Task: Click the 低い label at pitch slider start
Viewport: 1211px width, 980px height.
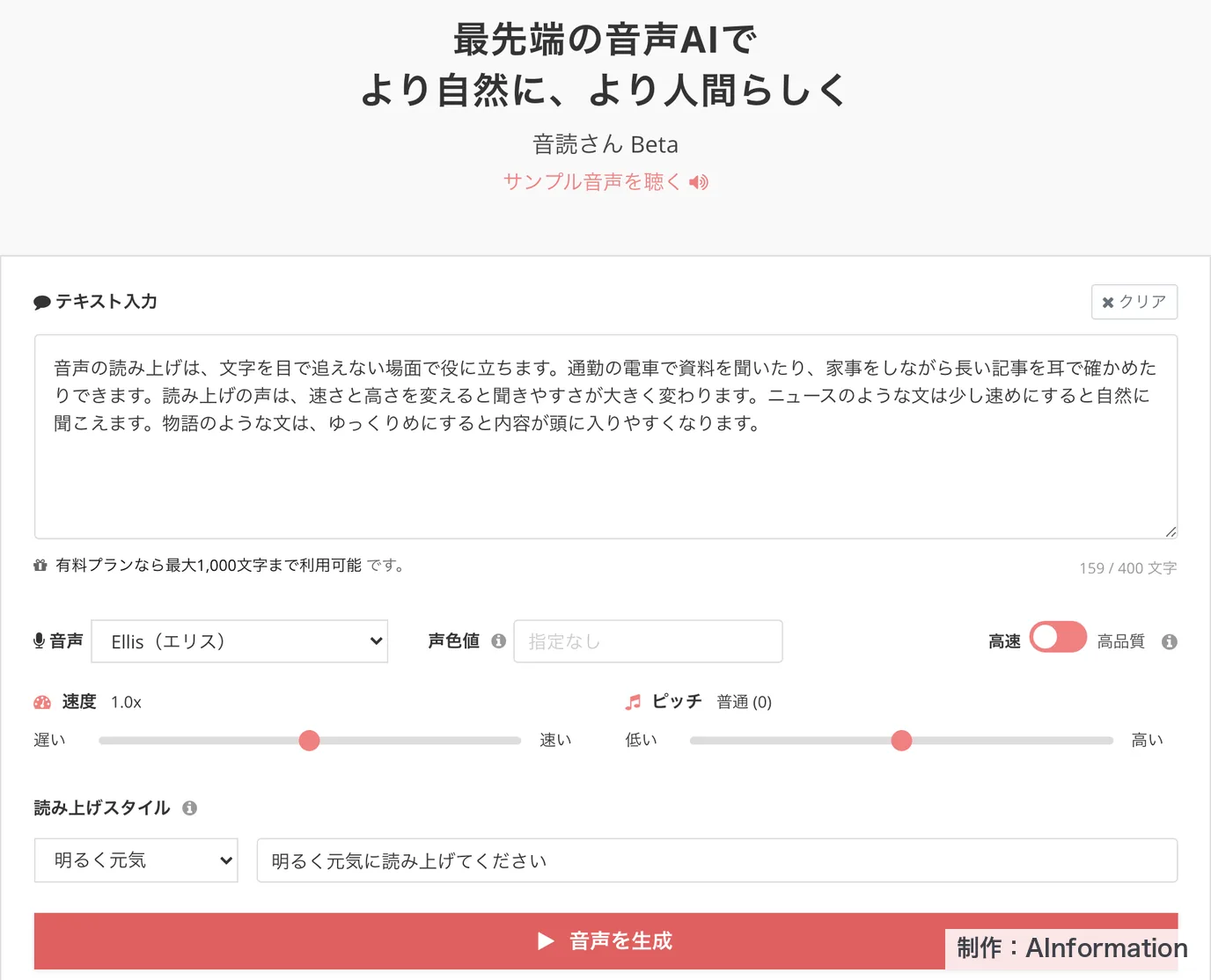Action: tap(641, 741)
